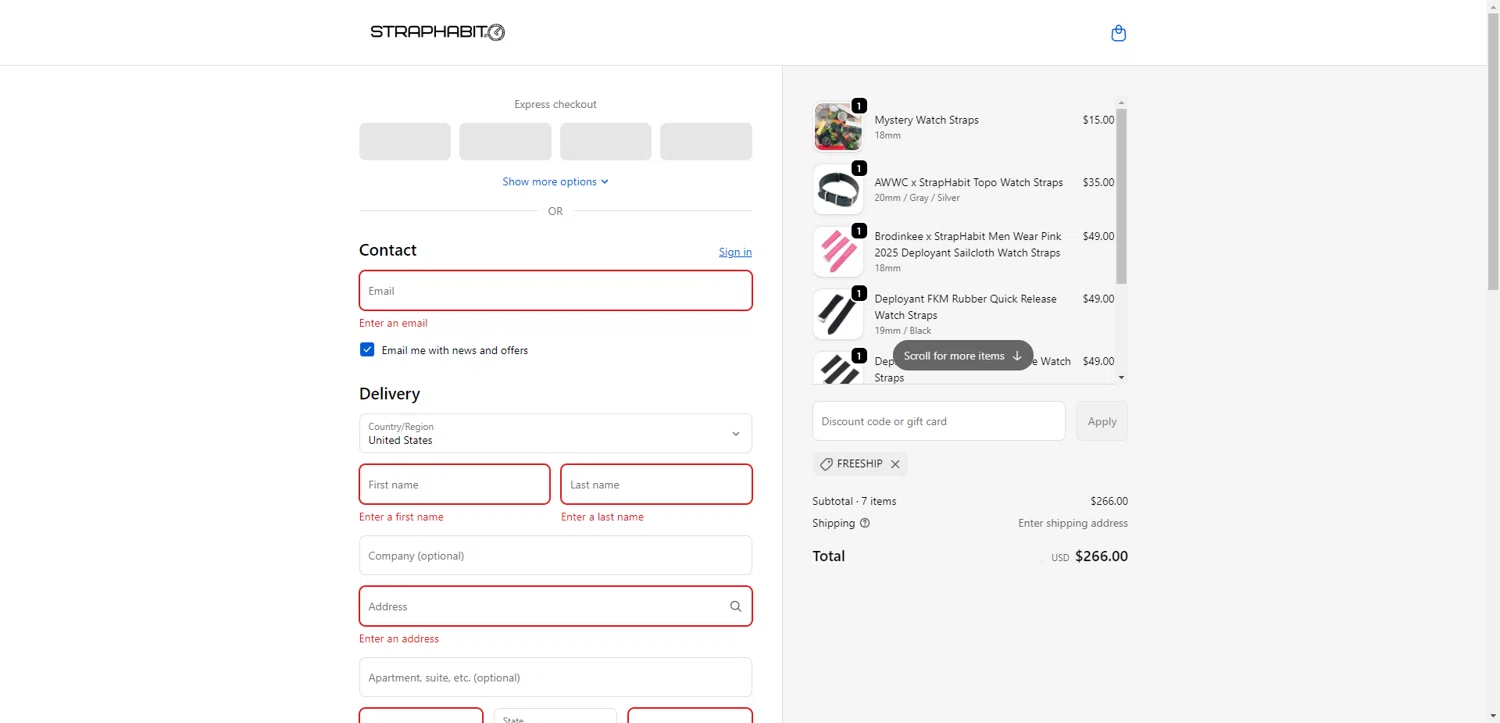Click the Deployant FKM Rubber straps thumbnail

click(x=838, y=314)
